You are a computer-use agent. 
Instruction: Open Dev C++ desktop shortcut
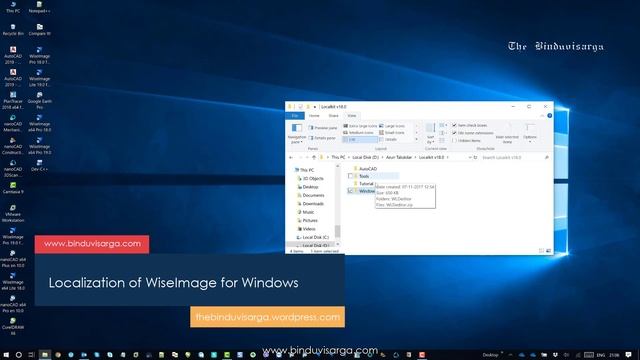pos(40,166)
